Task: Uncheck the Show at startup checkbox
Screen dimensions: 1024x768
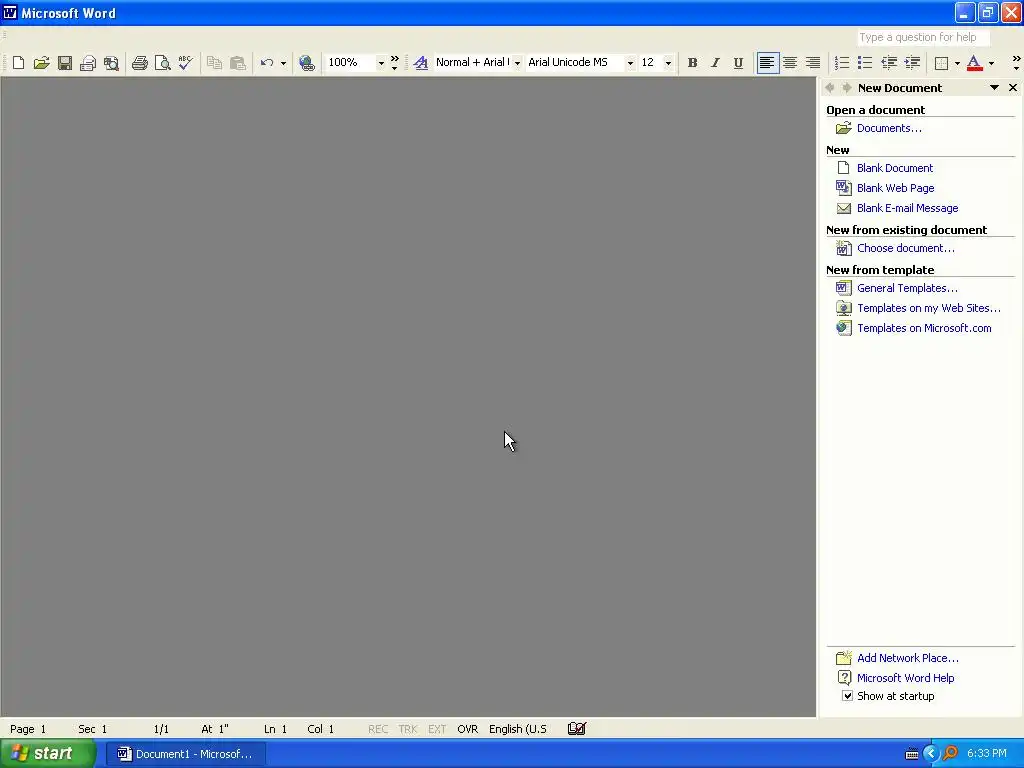Action: click(x=847, y=696)
